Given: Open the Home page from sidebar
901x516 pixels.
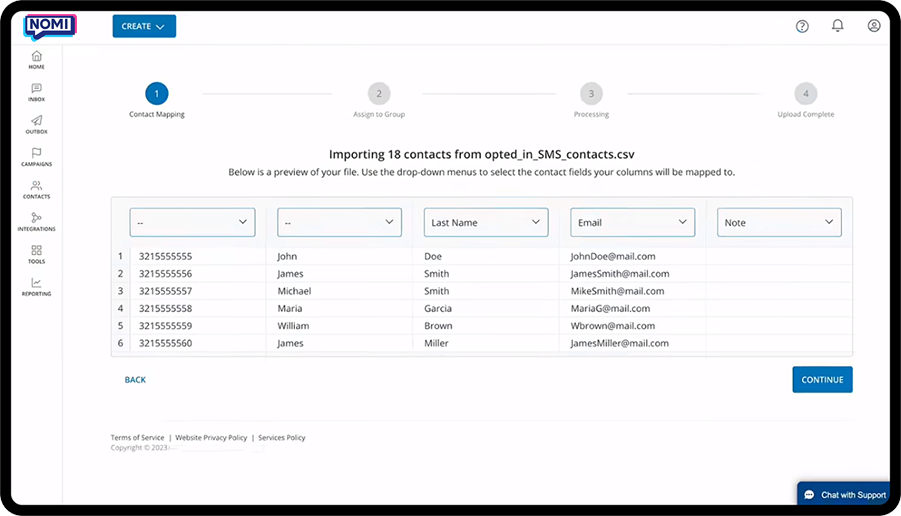Looking at the screenshot, I should click(x=37, y=59).
